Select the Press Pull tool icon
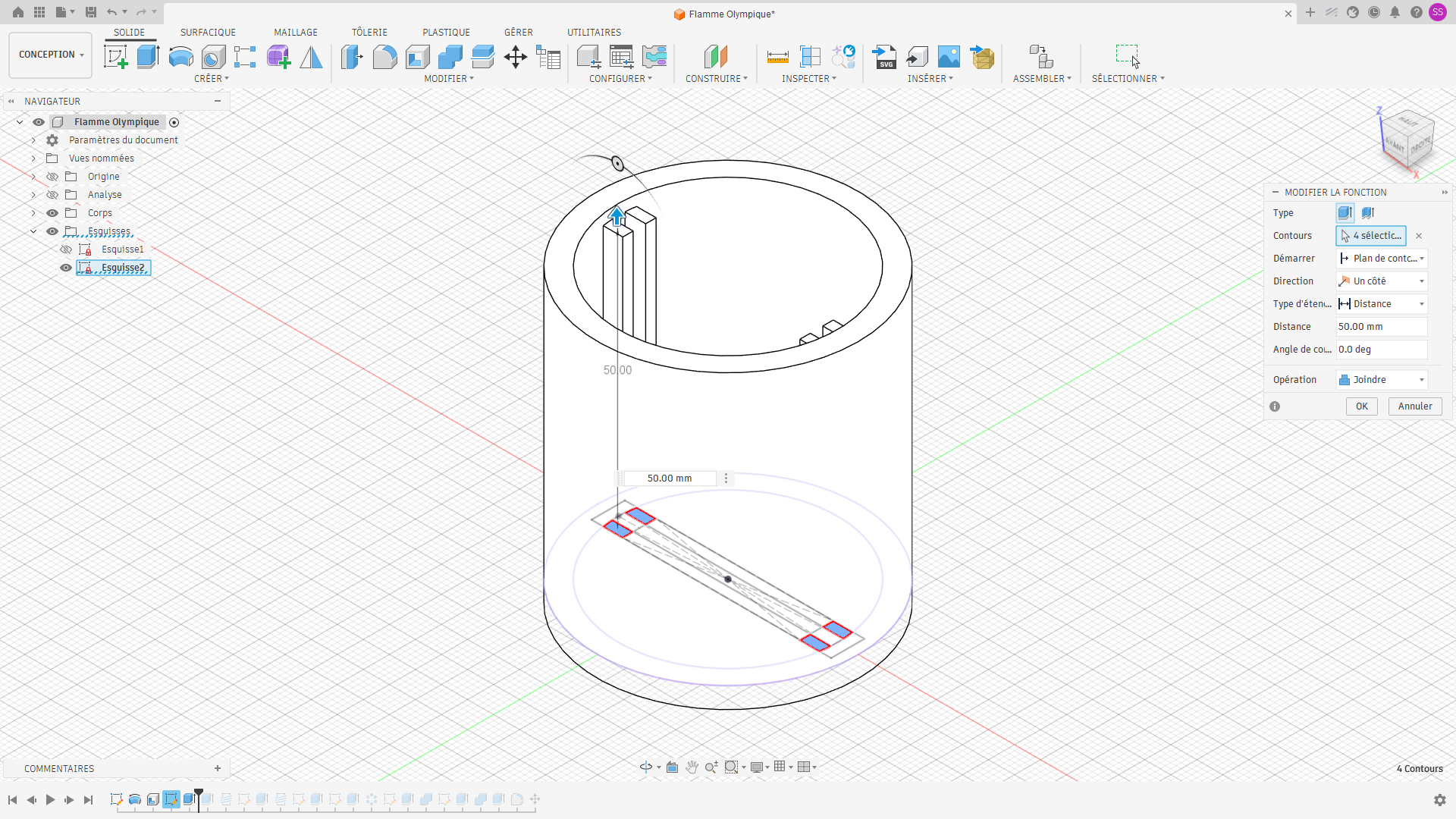This screenshot has height=819, width=1456. 352,57
